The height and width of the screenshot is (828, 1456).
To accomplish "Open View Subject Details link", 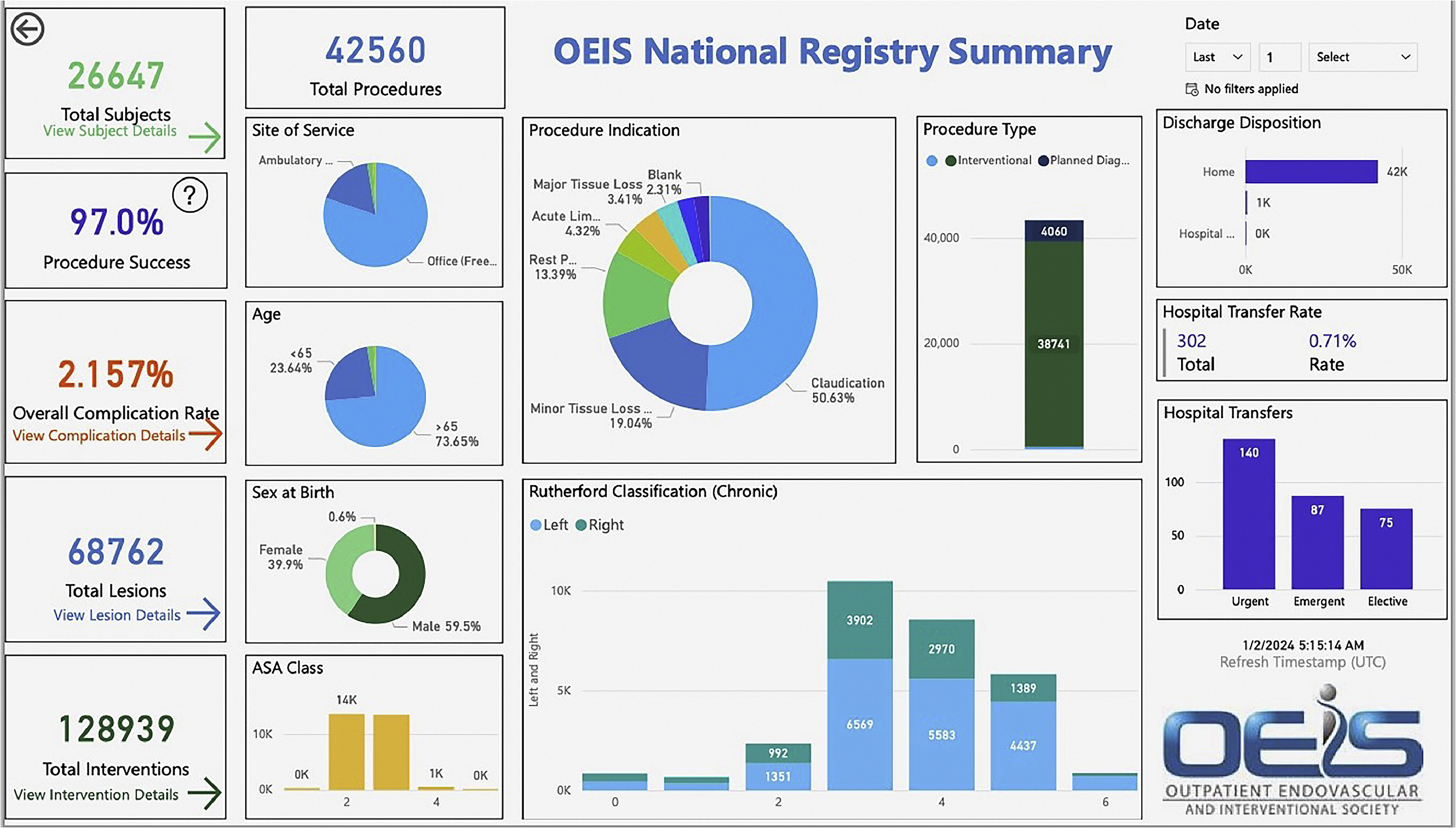I will (x=110, y=131).
